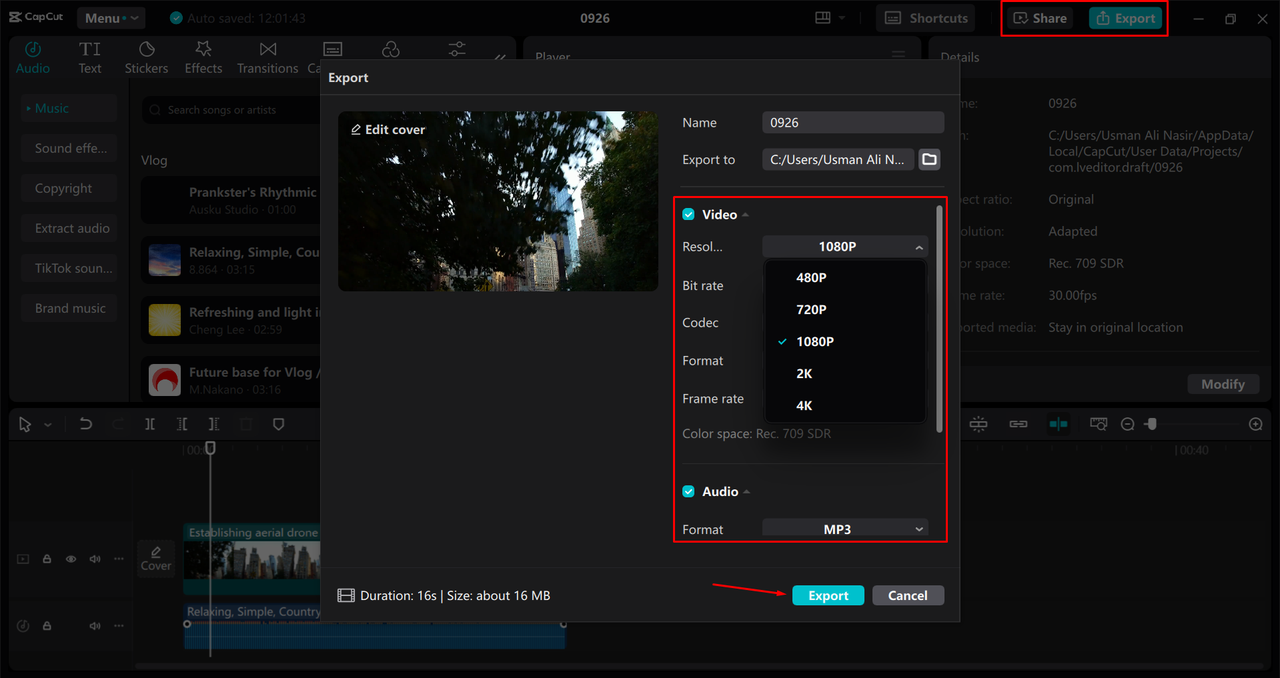
Task: Open the Filters overlapping-circles icon
Action: tap(391, 50)
